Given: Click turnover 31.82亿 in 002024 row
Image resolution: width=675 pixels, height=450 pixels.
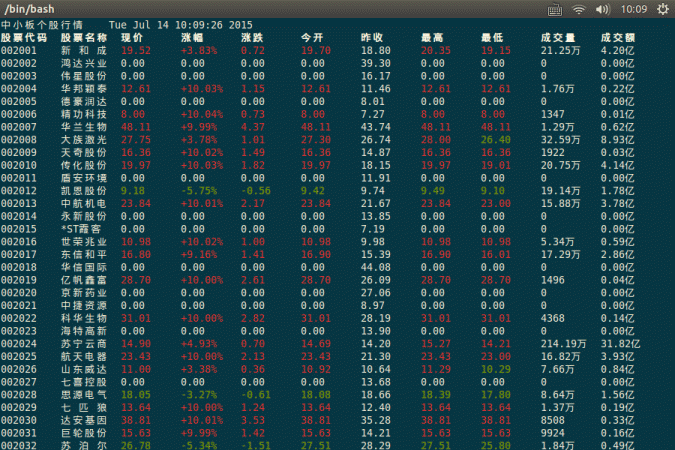Looking at the screenshot, I should pos(620,344).
